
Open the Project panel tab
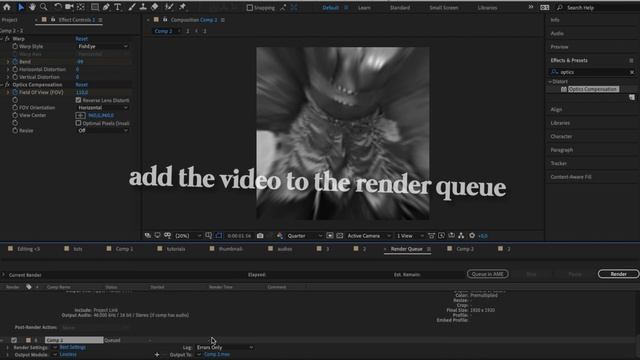click(x=9, y=20)
